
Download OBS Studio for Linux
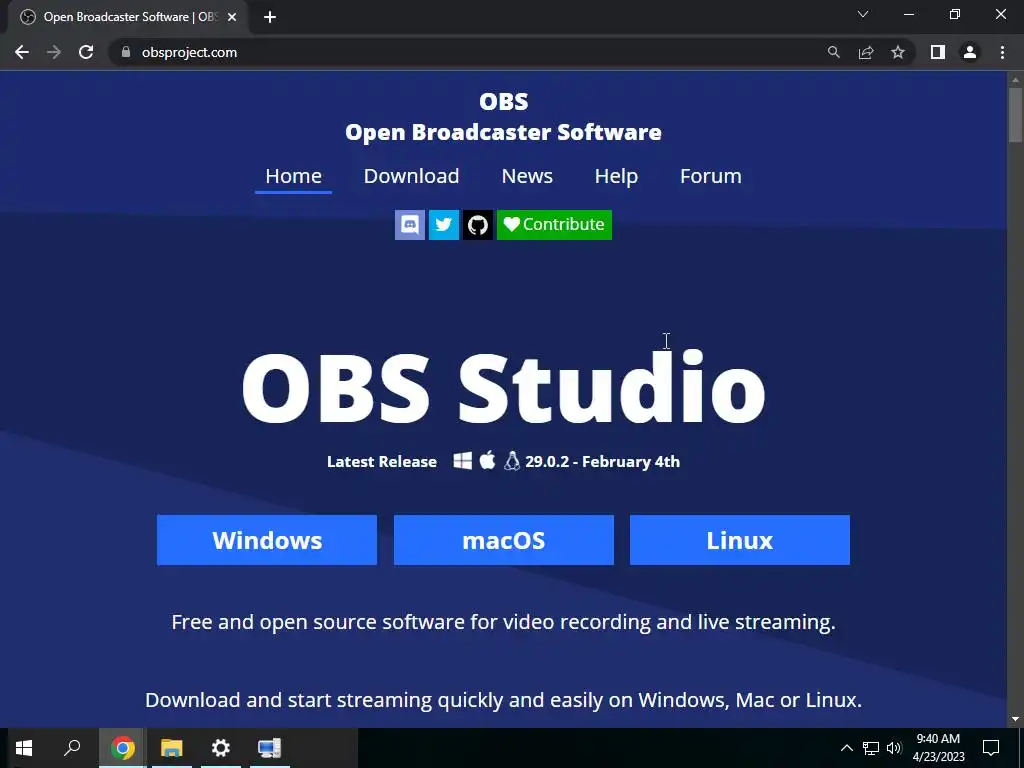pos(740,540)
